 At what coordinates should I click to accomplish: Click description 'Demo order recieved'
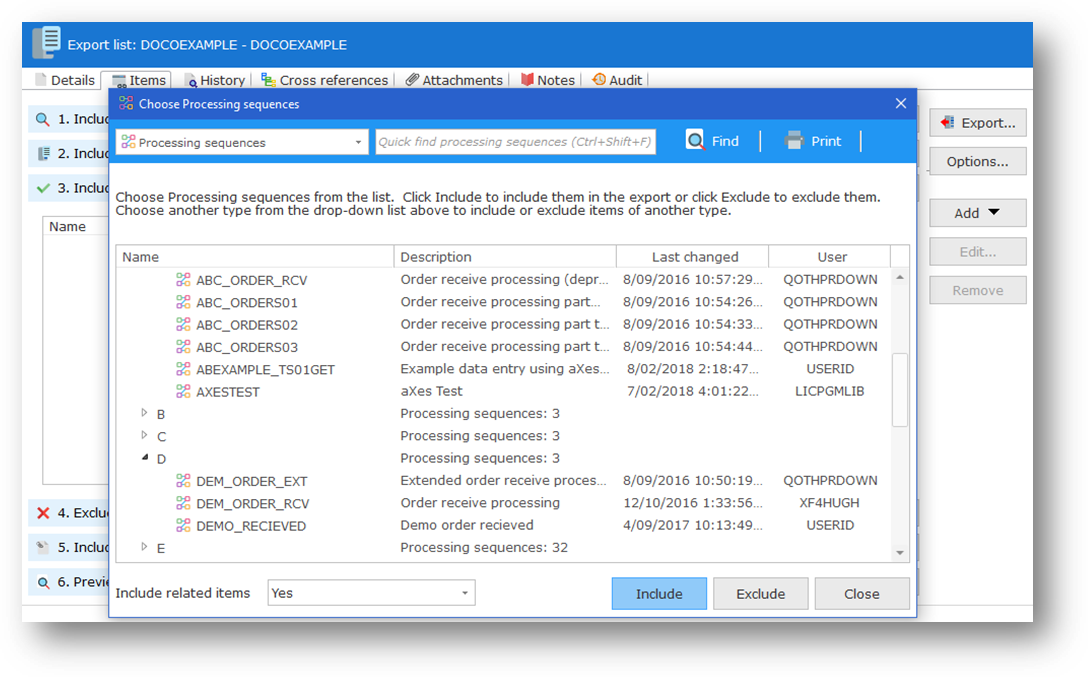(467, 525)
